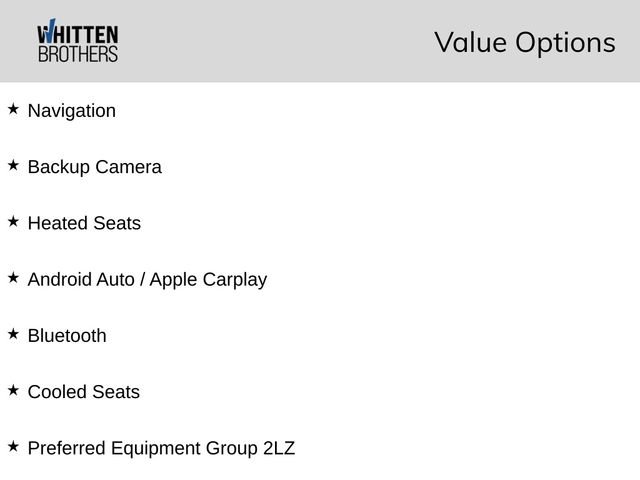Screen dimensions: 640x480
Task: Pick the Cooled Seats option text
Action: tap(84, 392)
